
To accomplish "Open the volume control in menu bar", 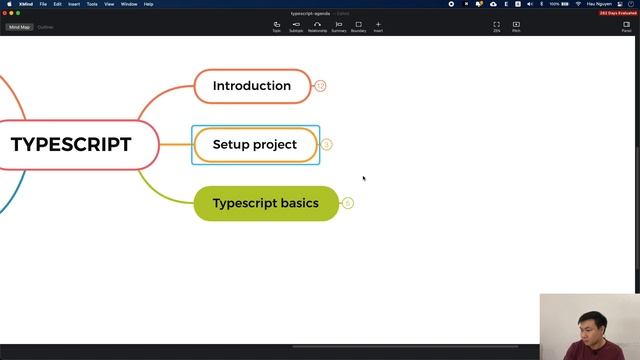I will pyautogui.click(x=530, y=4).
